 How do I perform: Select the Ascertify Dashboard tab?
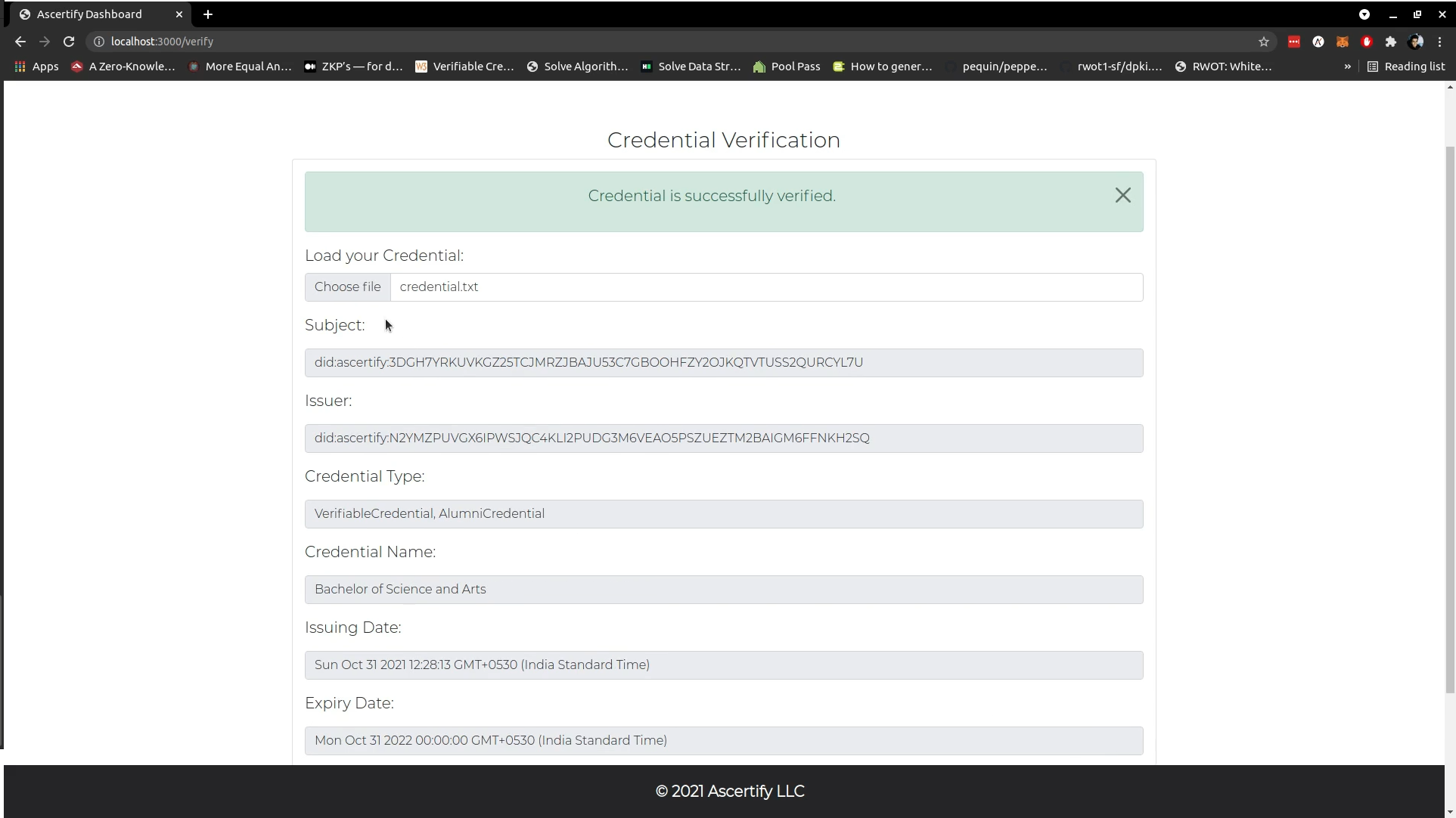[89, 14]
